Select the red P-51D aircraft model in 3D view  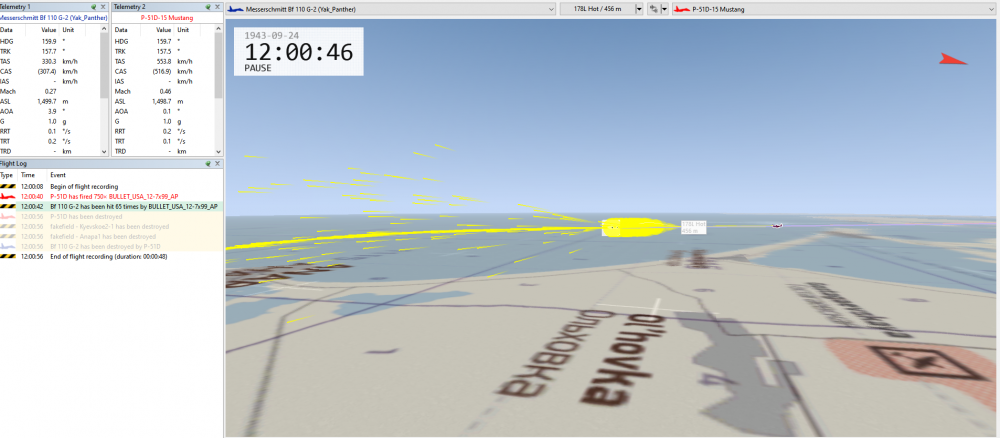point(777,225)
